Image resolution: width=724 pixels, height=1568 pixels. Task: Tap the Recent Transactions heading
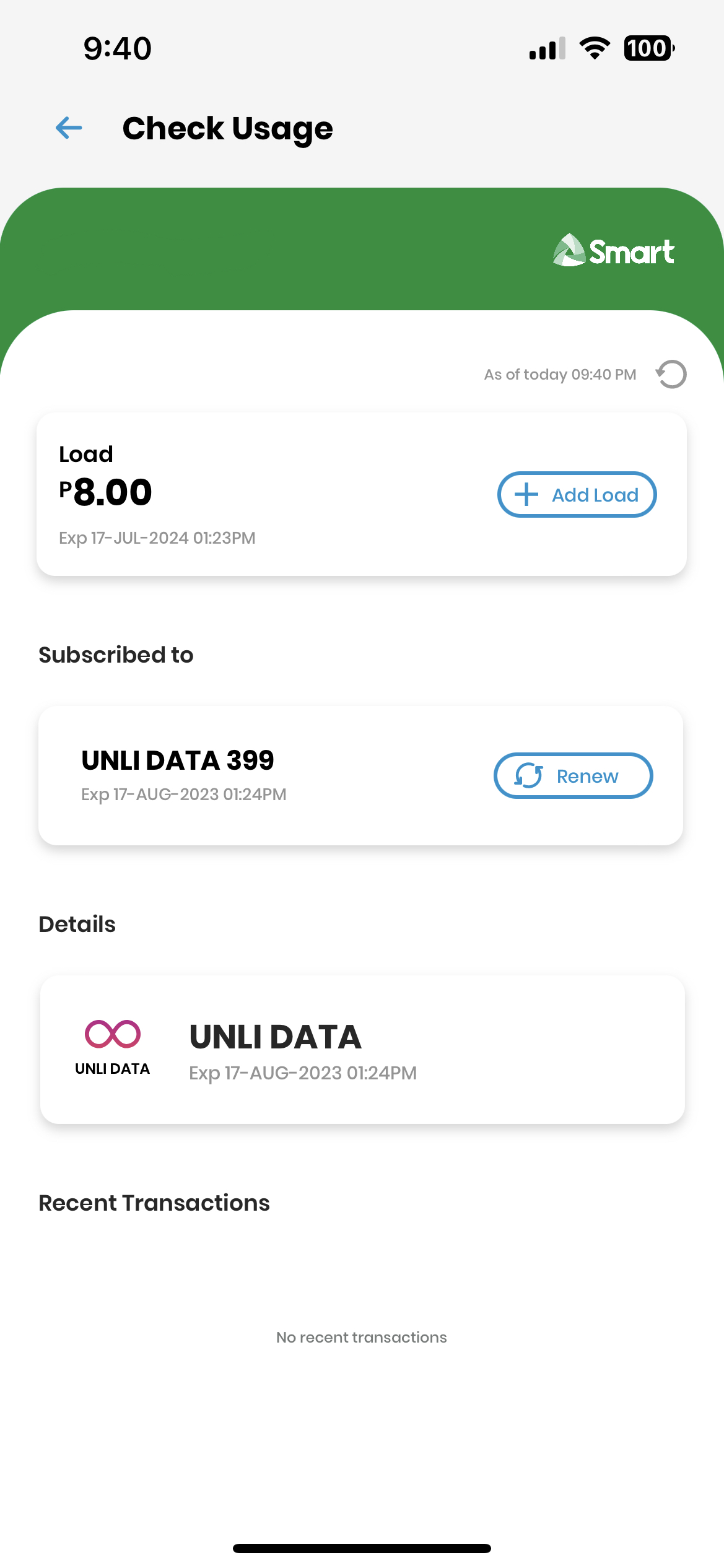coord(154,1203)
